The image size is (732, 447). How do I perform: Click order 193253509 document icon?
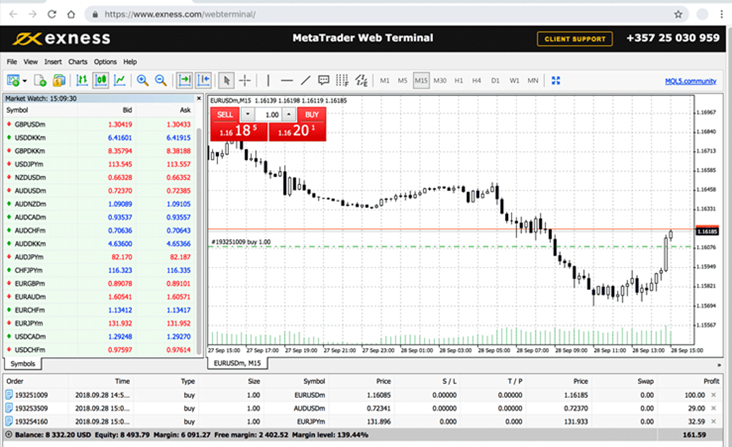(9, 408)
